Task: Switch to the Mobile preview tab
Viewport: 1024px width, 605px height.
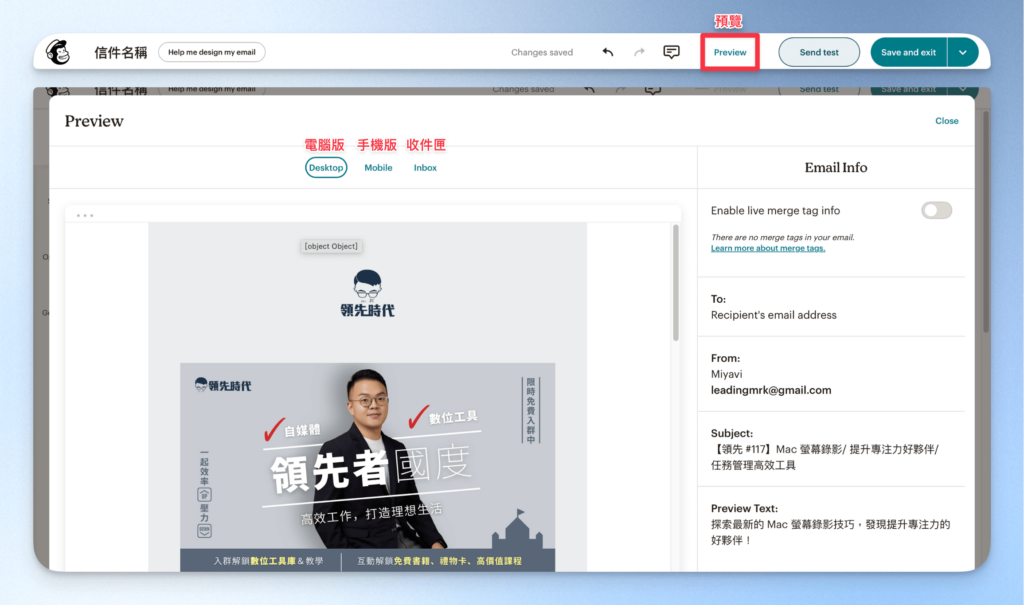Action: click(x=378, y=168)
